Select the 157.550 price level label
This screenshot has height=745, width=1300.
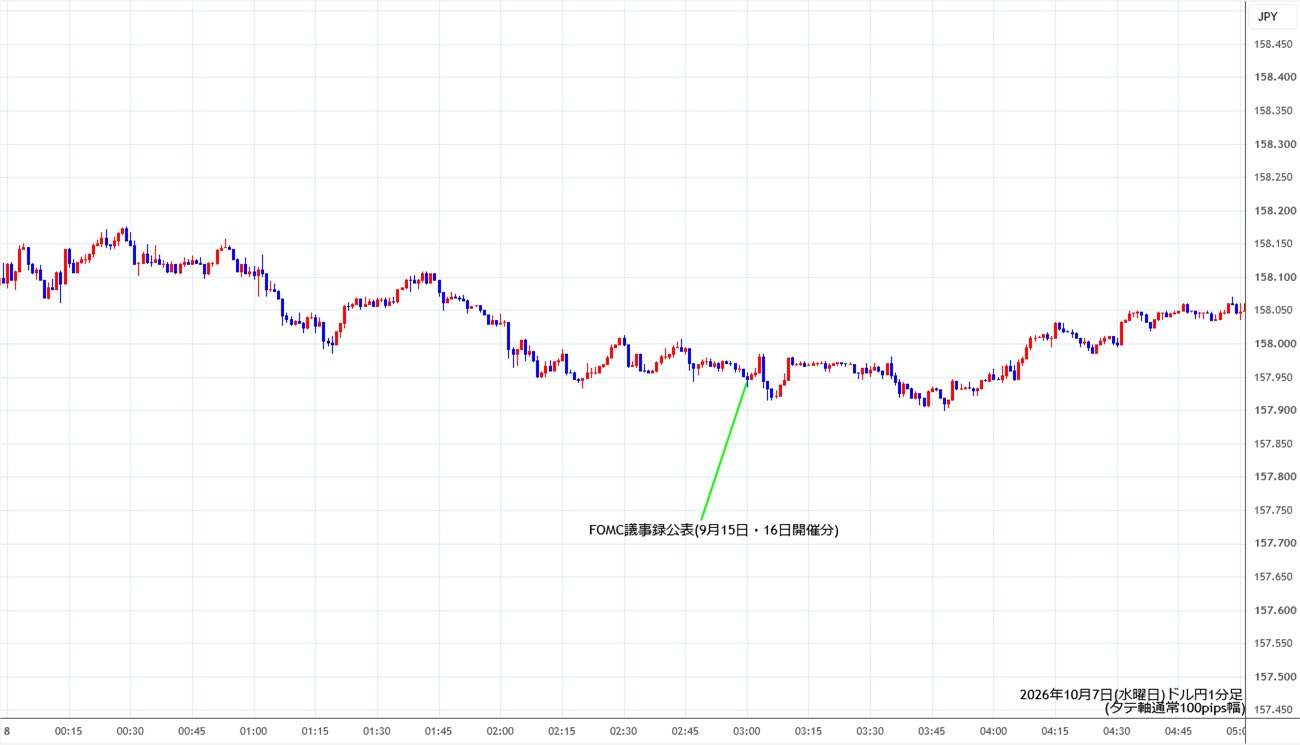[x=1273, y=643]
